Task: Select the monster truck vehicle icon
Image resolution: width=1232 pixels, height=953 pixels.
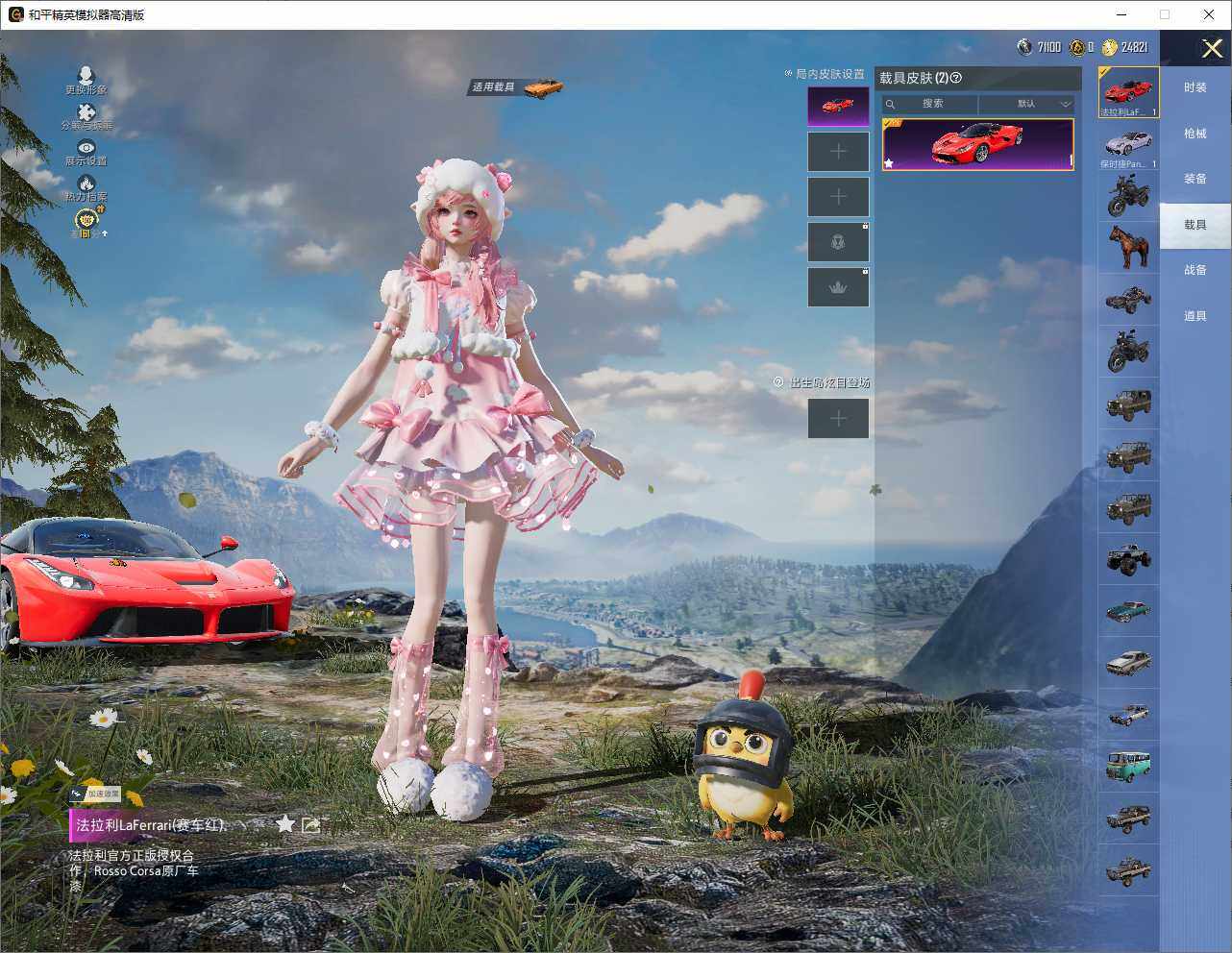Action: [x=1128, y=557]
